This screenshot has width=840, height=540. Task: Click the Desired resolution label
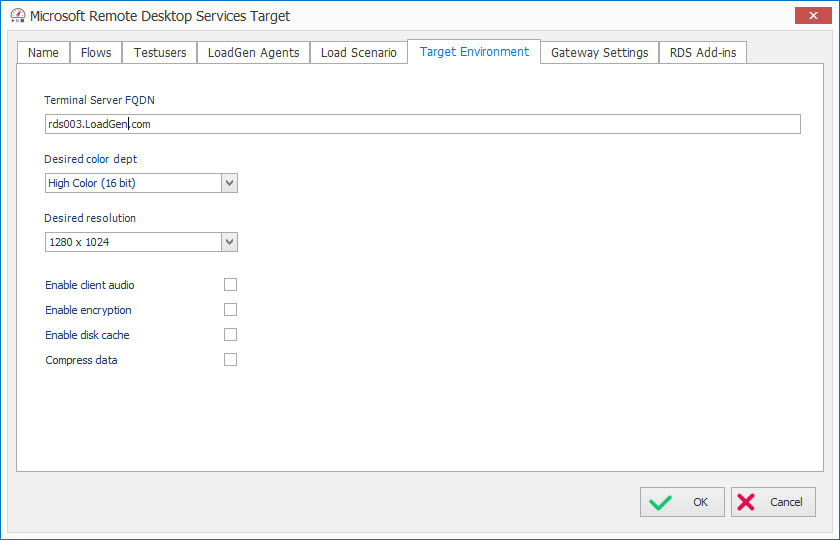[x=90, y=218]
